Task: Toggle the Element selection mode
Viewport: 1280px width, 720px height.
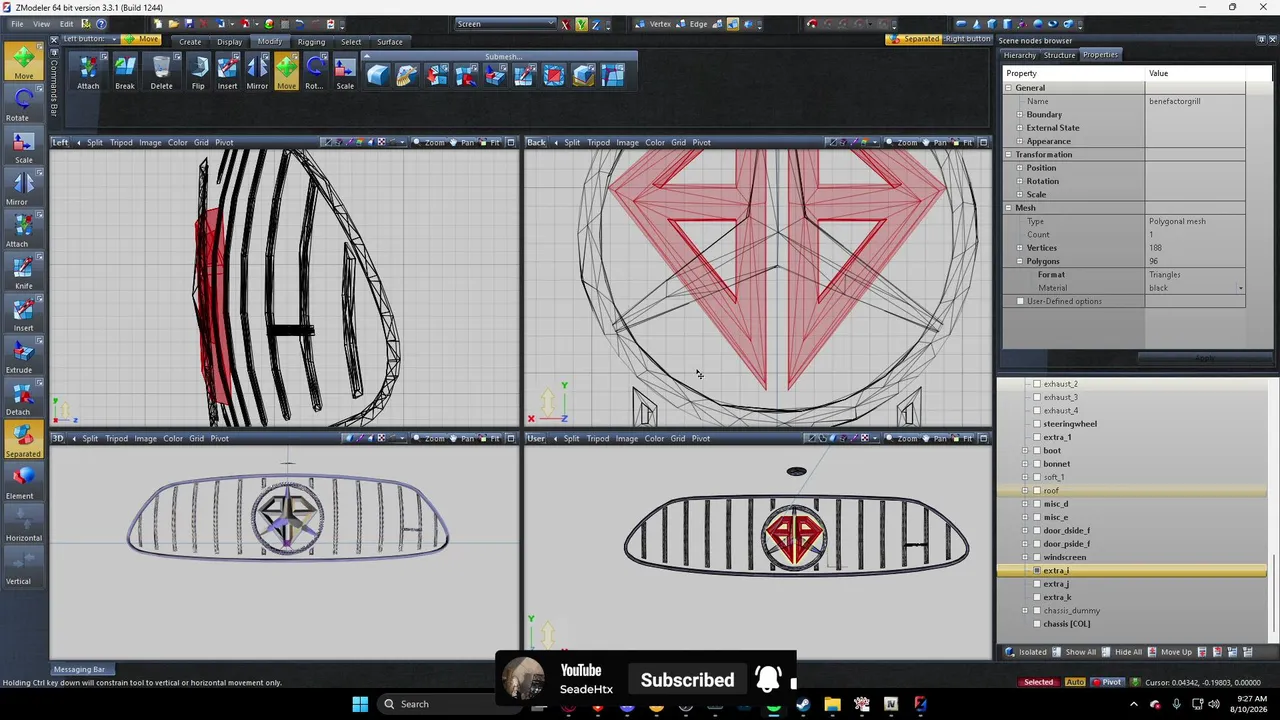Action: [x=23, y=482]
